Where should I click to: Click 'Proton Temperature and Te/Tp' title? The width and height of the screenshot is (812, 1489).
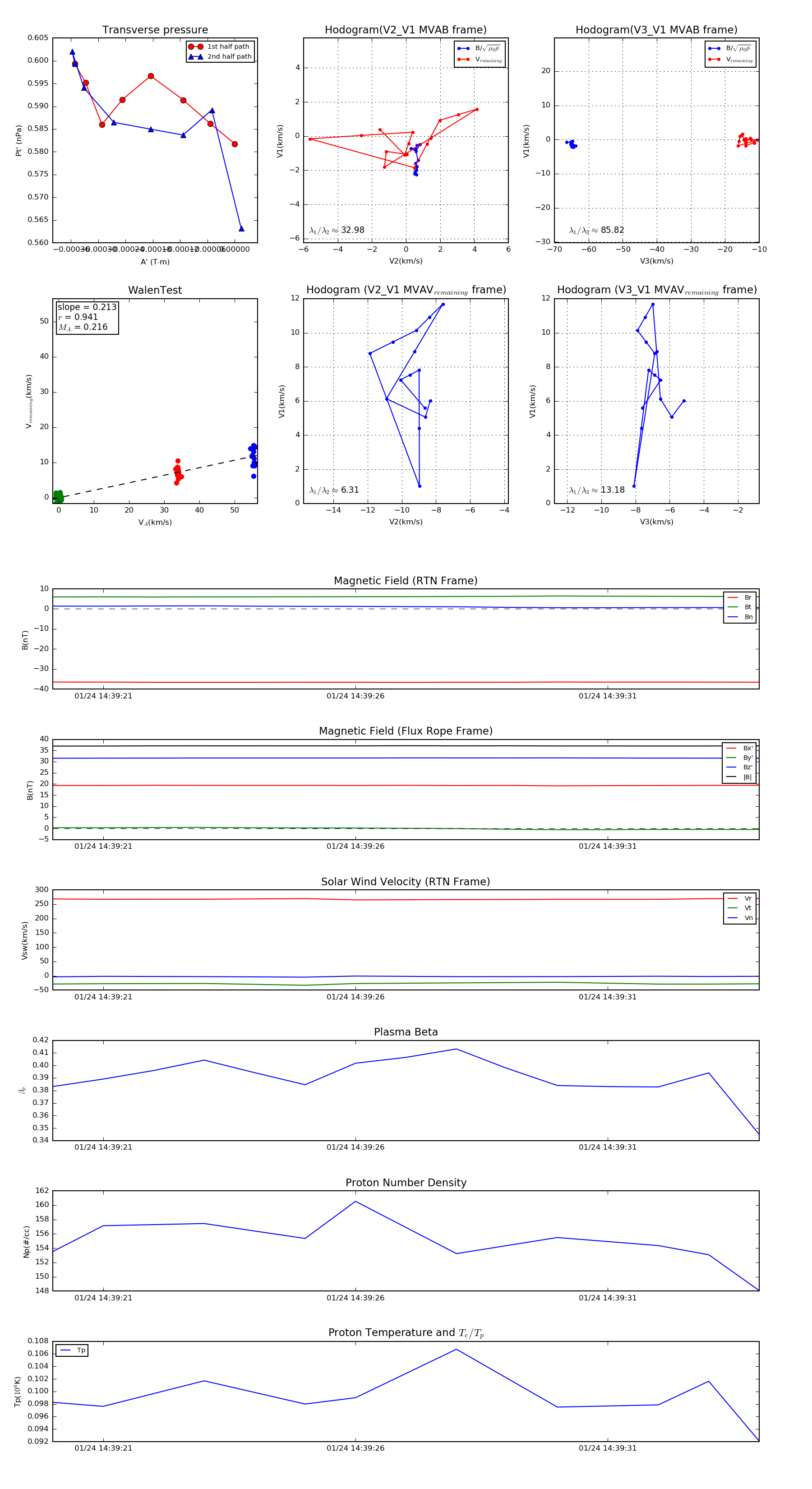(x=406, y=1333)
